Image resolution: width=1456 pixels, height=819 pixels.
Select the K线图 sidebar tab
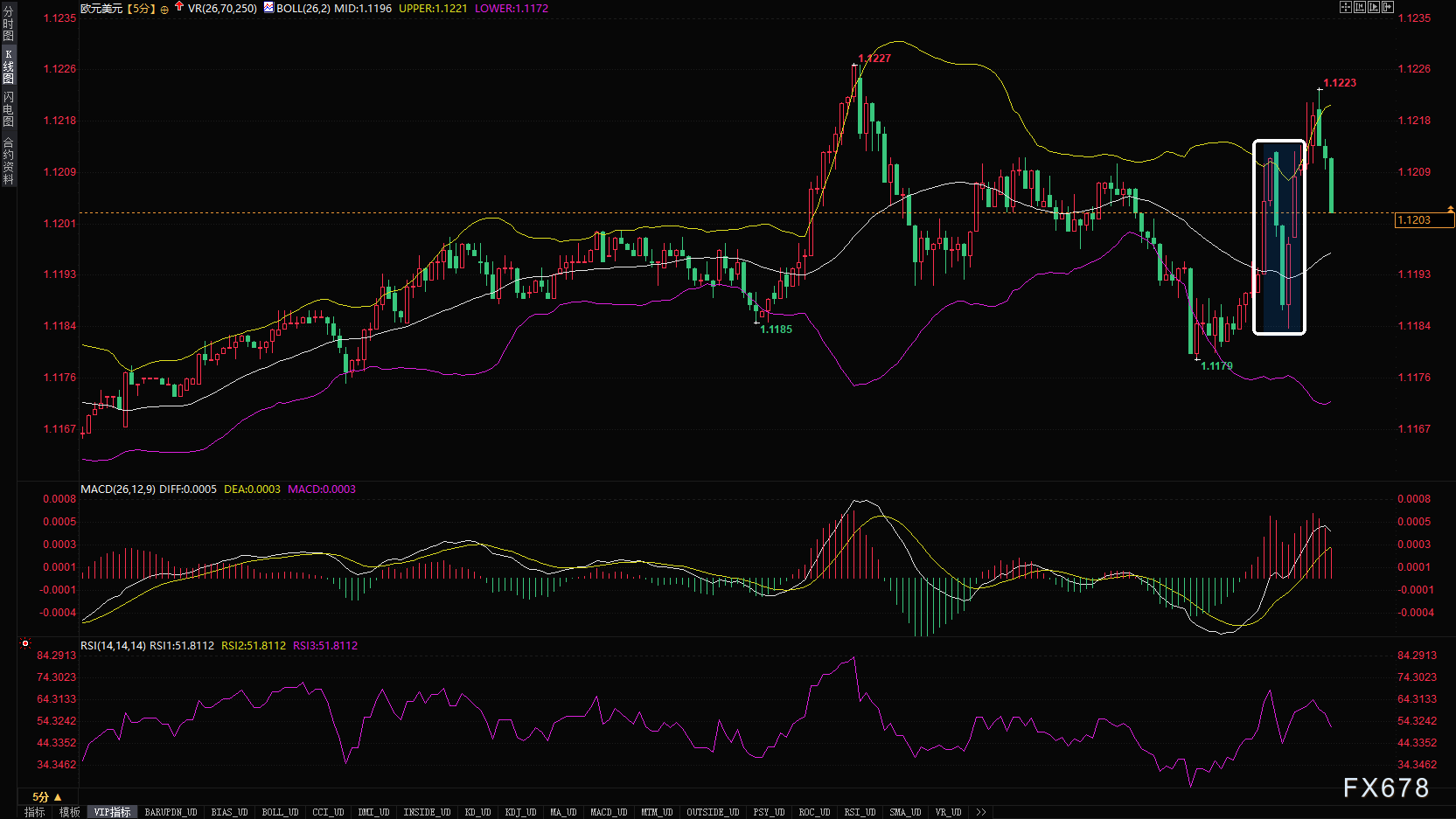[x=8, y=66]
